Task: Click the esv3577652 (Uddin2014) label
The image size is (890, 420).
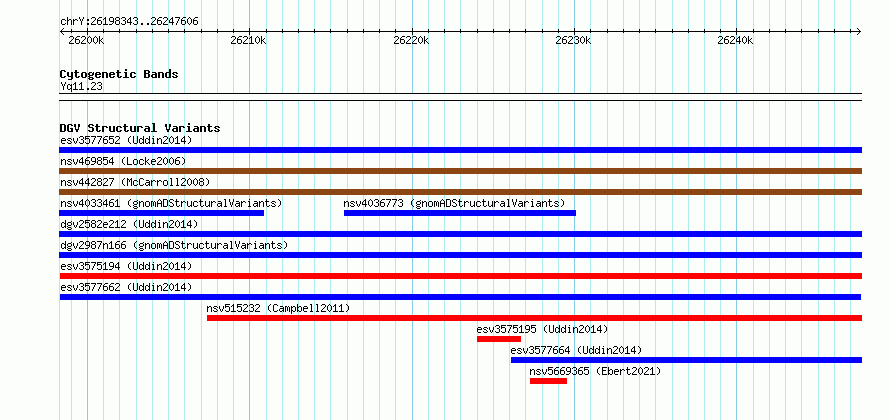Action: (126, 140)
